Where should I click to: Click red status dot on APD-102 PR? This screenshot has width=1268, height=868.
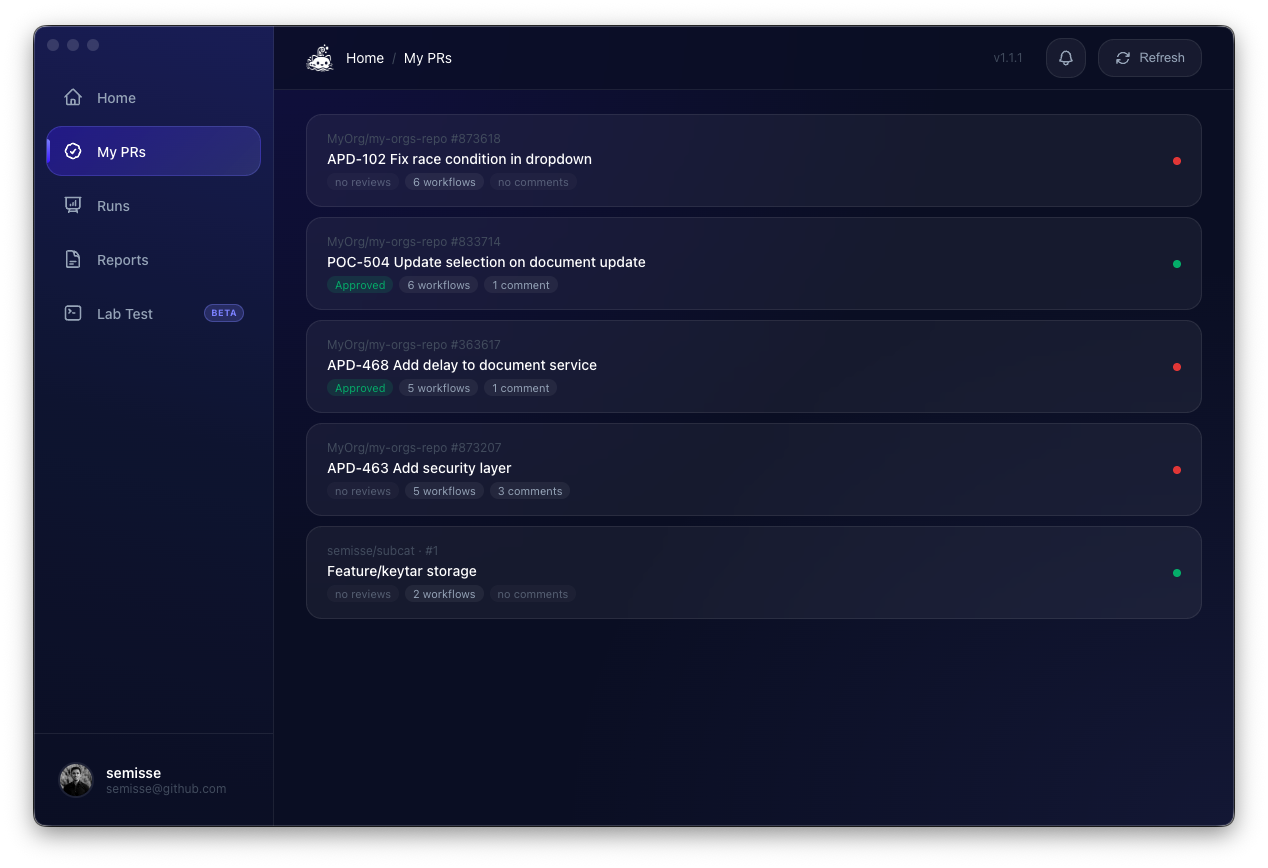[1177, 161]
